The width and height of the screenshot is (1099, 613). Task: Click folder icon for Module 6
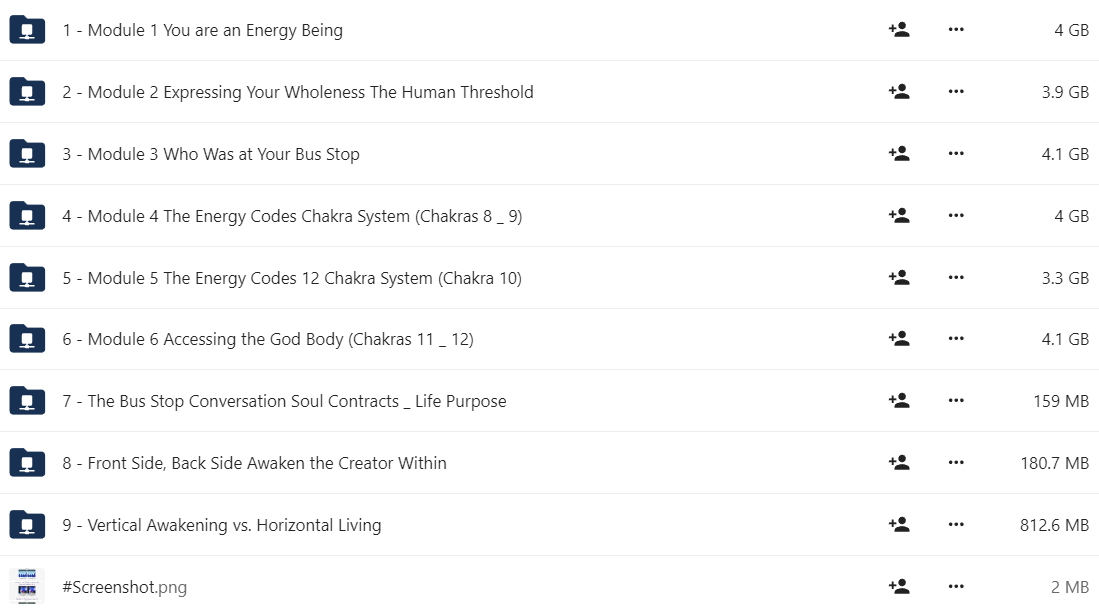point(27,339)
